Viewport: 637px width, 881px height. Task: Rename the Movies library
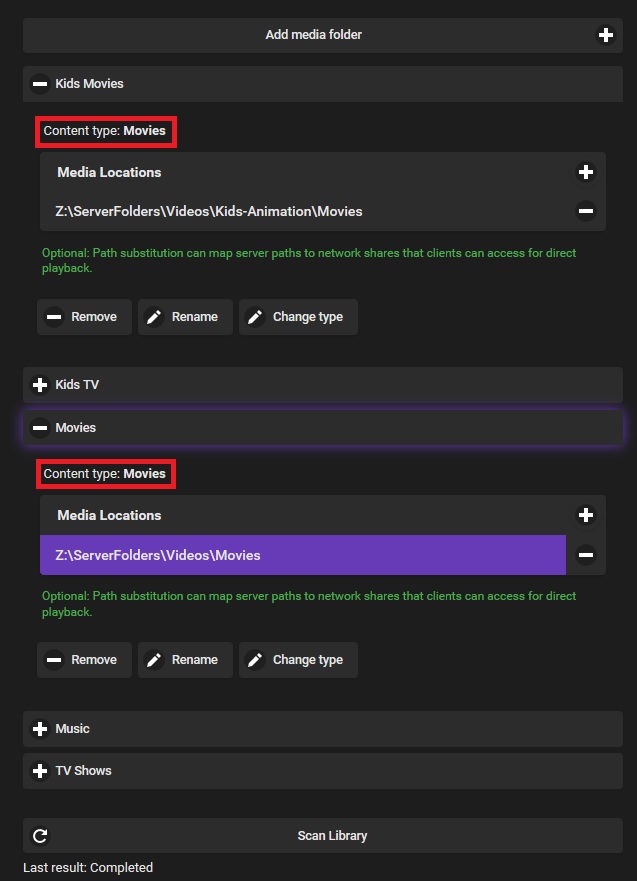[x=184, y=660]
